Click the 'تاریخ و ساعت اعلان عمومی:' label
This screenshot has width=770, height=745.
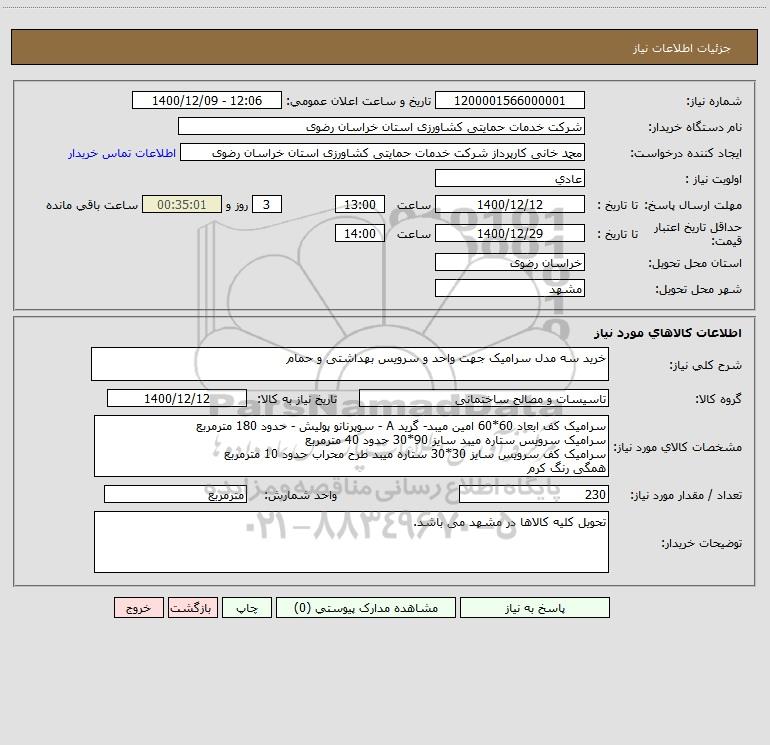pos(359,101)
